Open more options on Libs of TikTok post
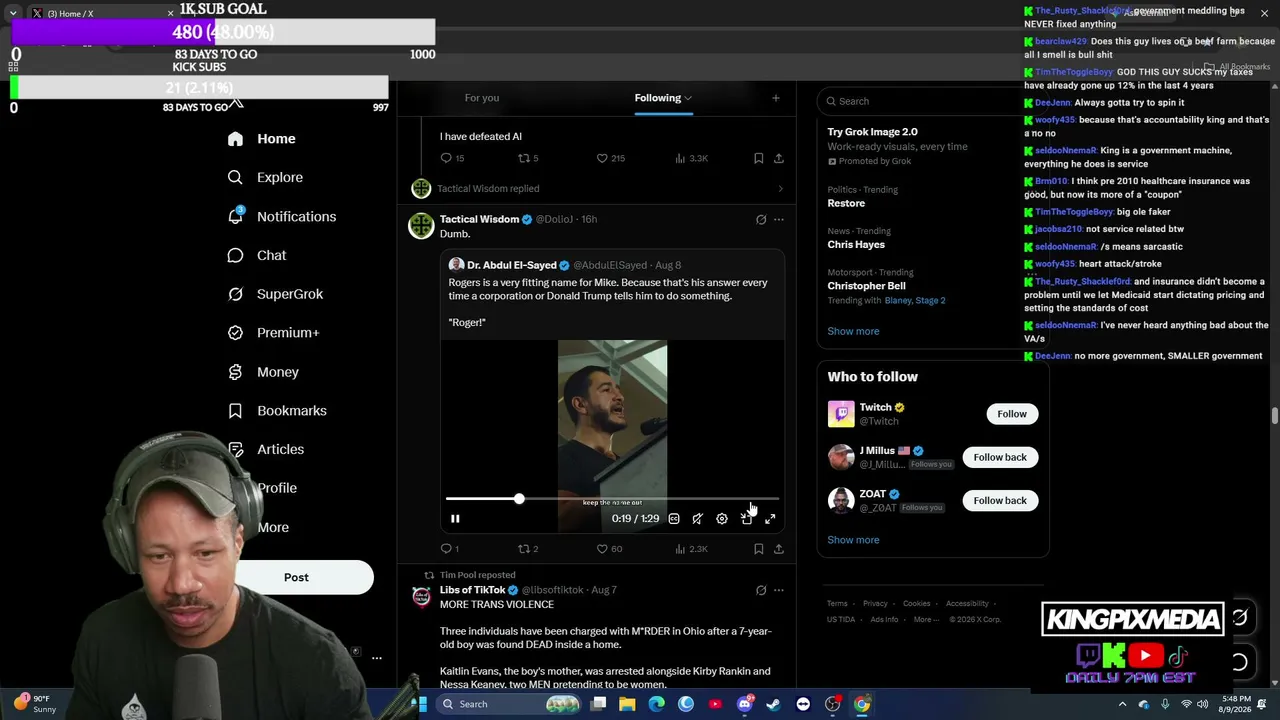 pyautogui.click(x=779, y=591)
